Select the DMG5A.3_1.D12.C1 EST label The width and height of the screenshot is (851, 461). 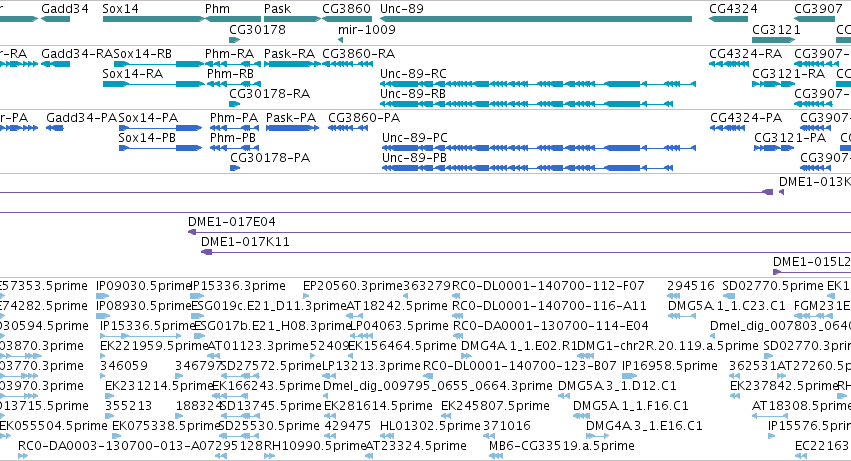618,387
